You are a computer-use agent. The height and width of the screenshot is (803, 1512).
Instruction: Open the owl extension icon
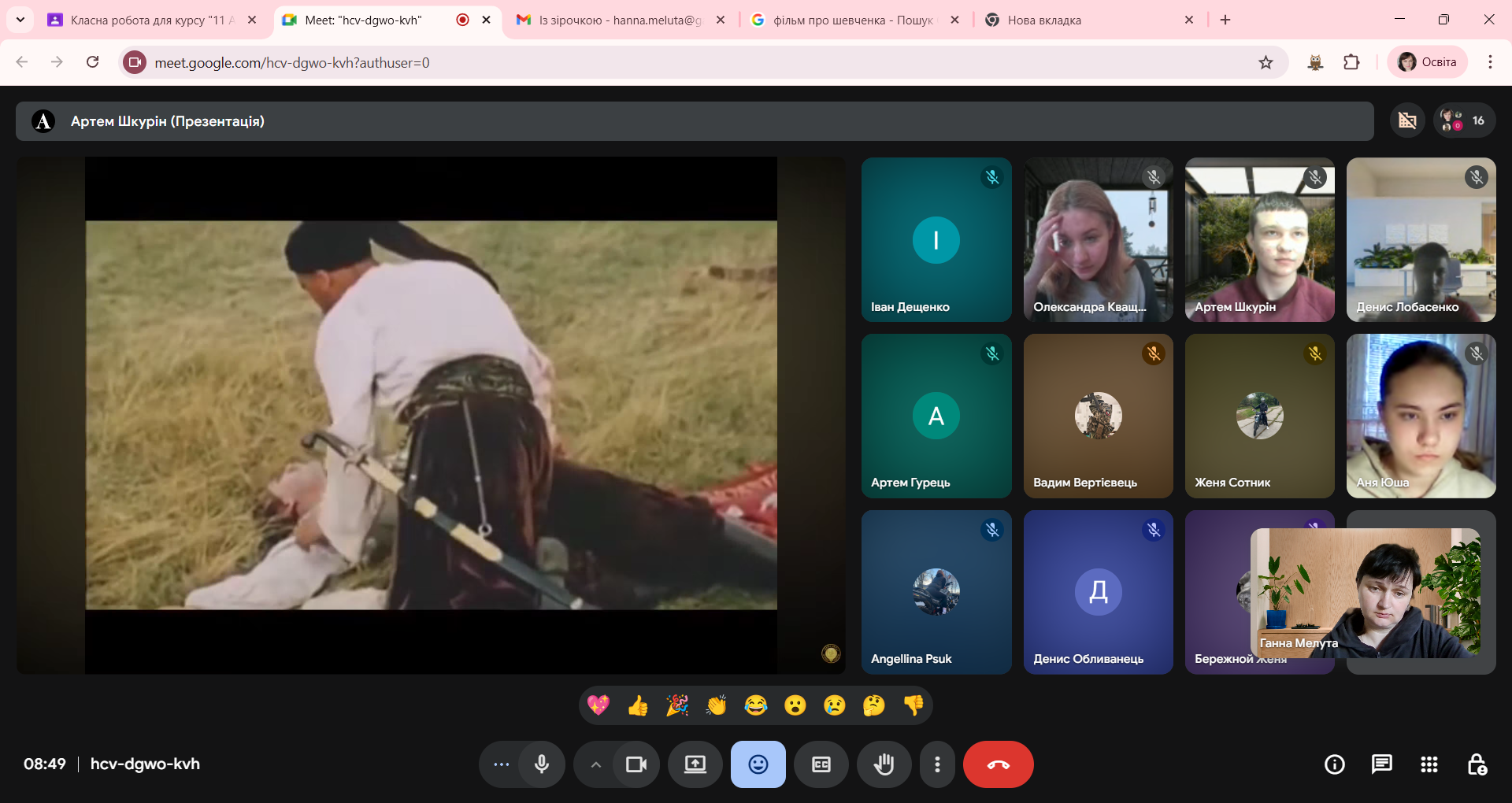[1315, 62]
